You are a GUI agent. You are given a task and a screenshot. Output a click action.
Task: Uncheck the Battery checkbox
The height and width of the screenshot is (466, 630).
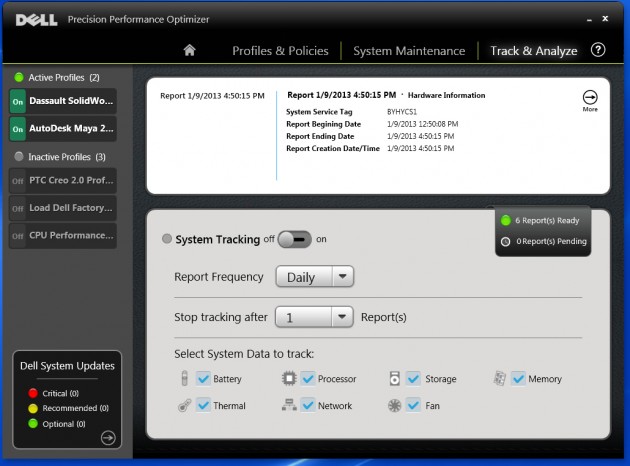[203, 378]
